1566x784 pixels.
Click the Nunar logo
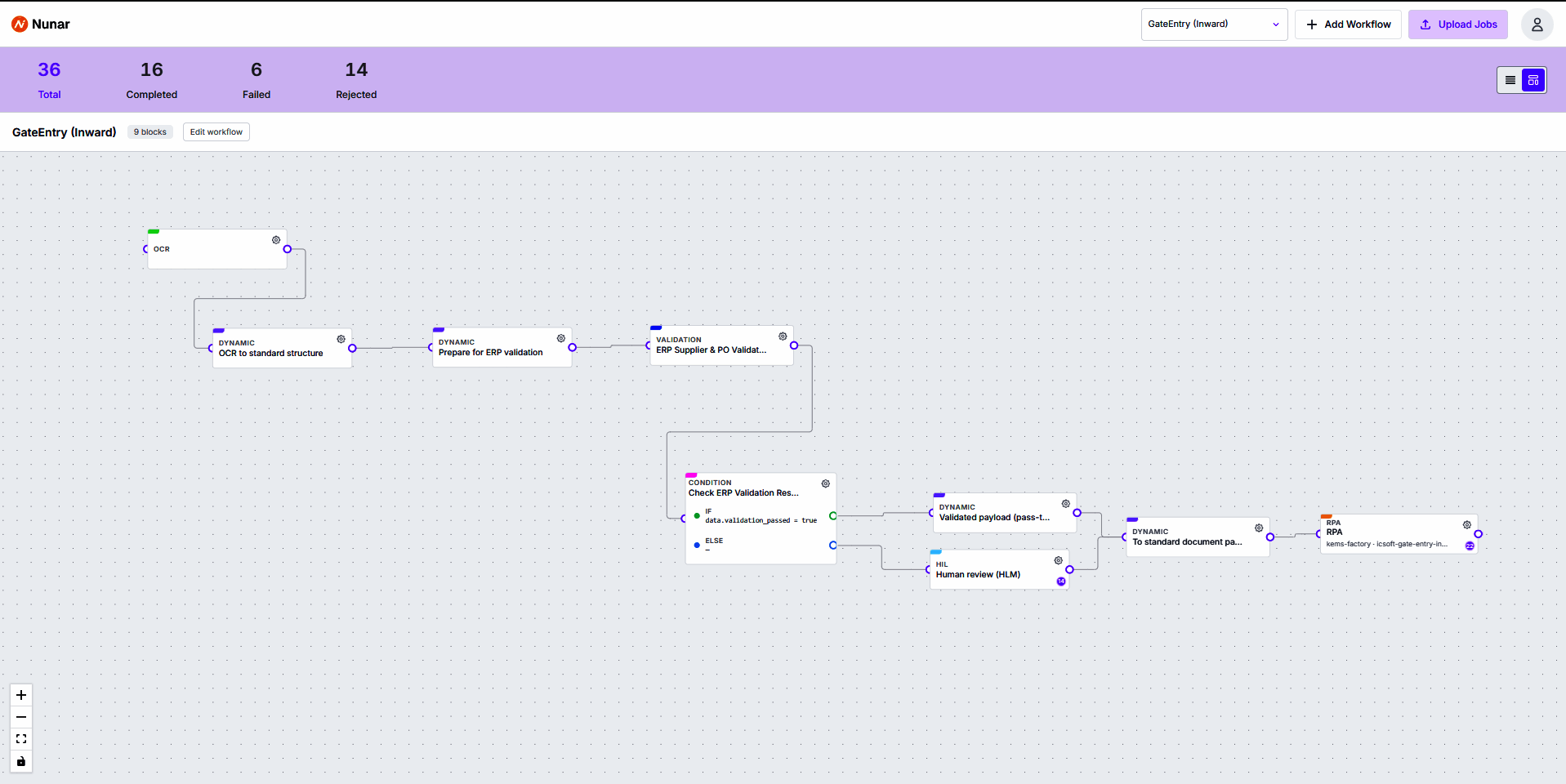point(41,24)
